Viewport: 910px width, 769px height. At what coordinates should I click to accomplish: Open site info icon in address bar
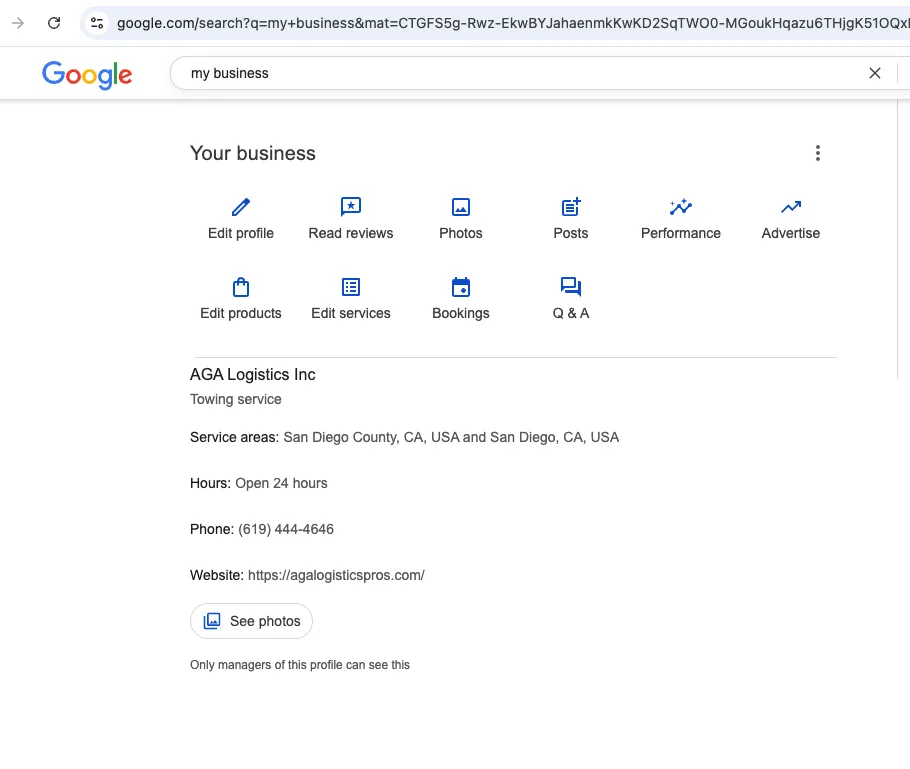pyautogui.click(x=97, y=22)
